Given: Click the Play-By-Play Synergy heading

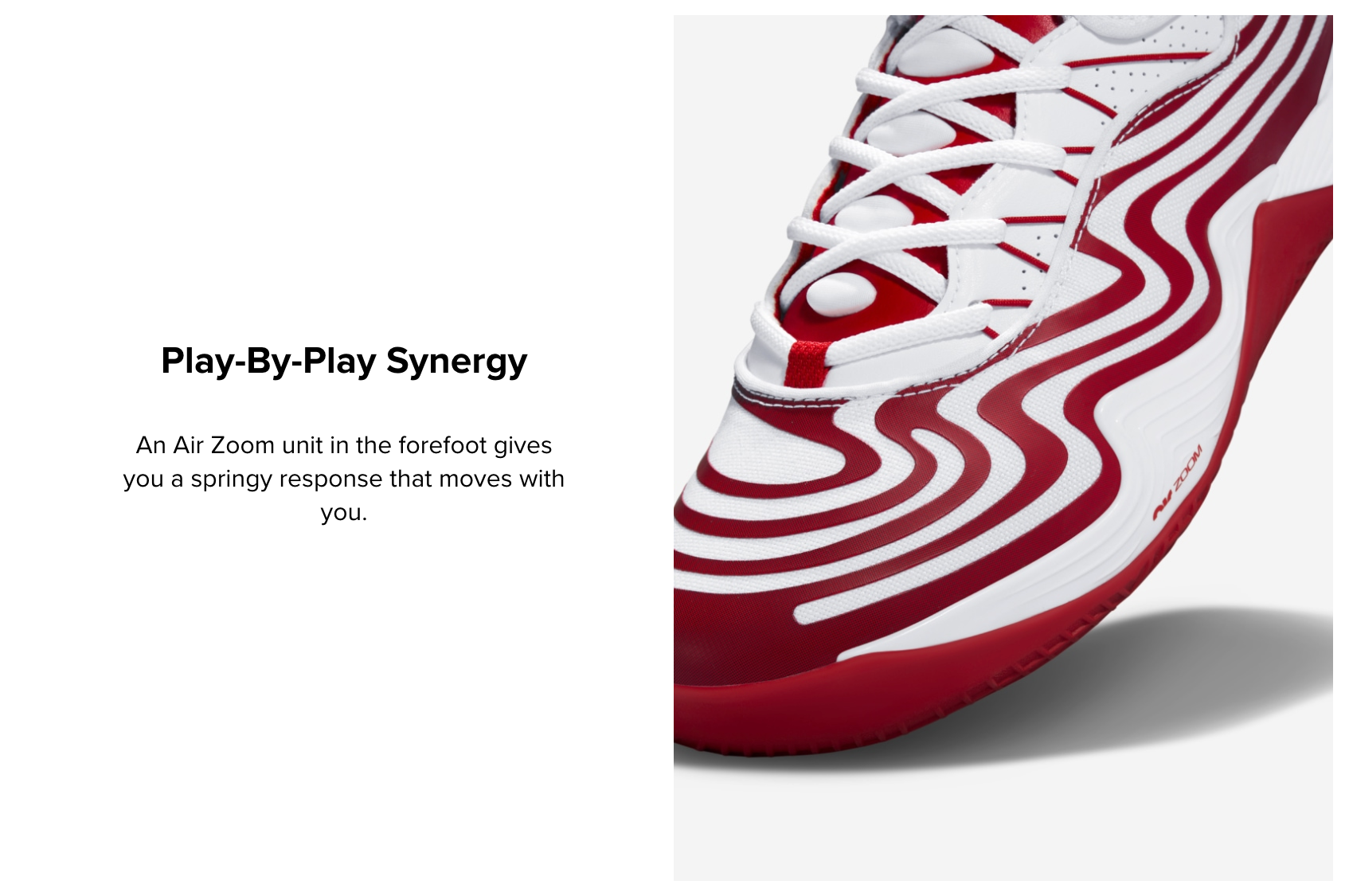Looking at the screenshot, I should point(344,361).
